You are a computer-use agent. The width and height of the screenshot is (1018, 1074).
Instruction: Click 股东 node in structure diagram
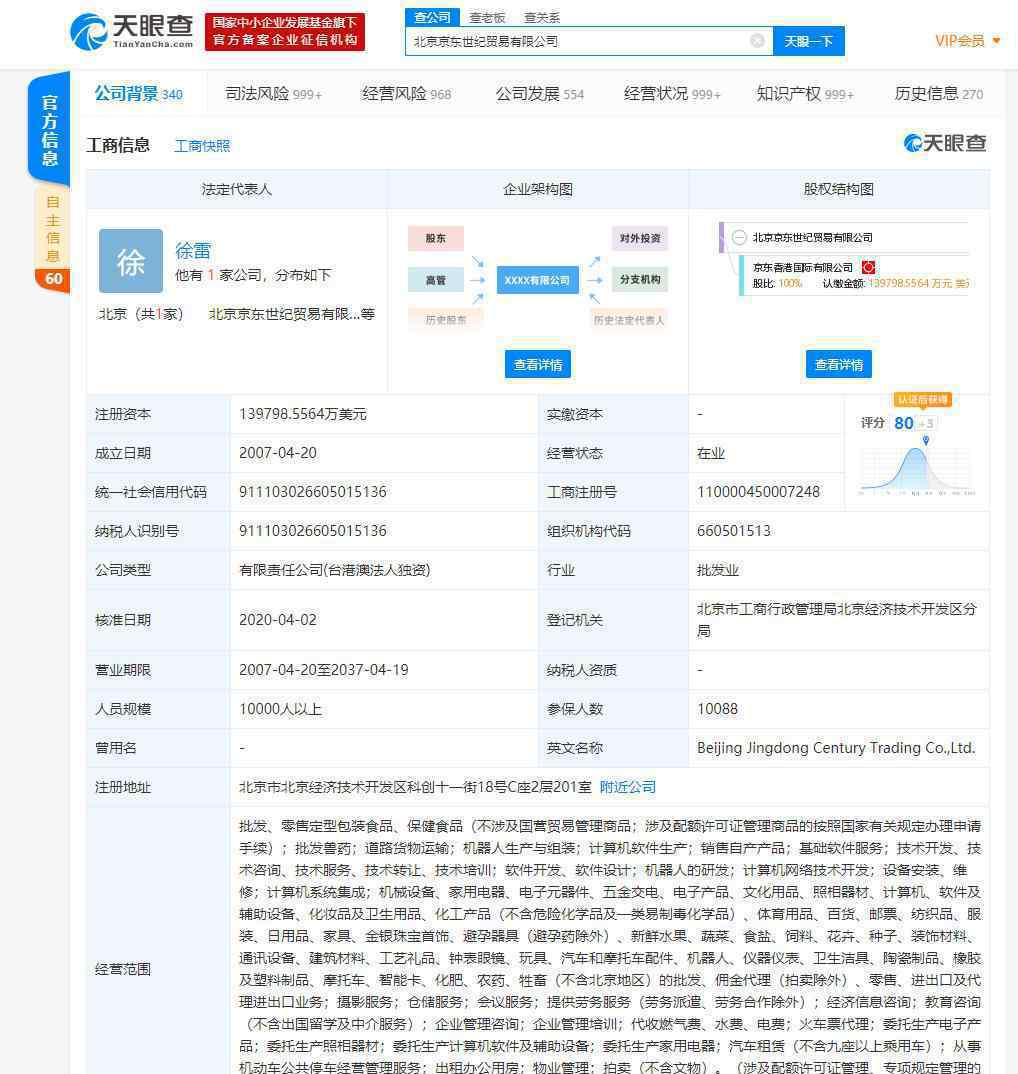coord(436,238)
